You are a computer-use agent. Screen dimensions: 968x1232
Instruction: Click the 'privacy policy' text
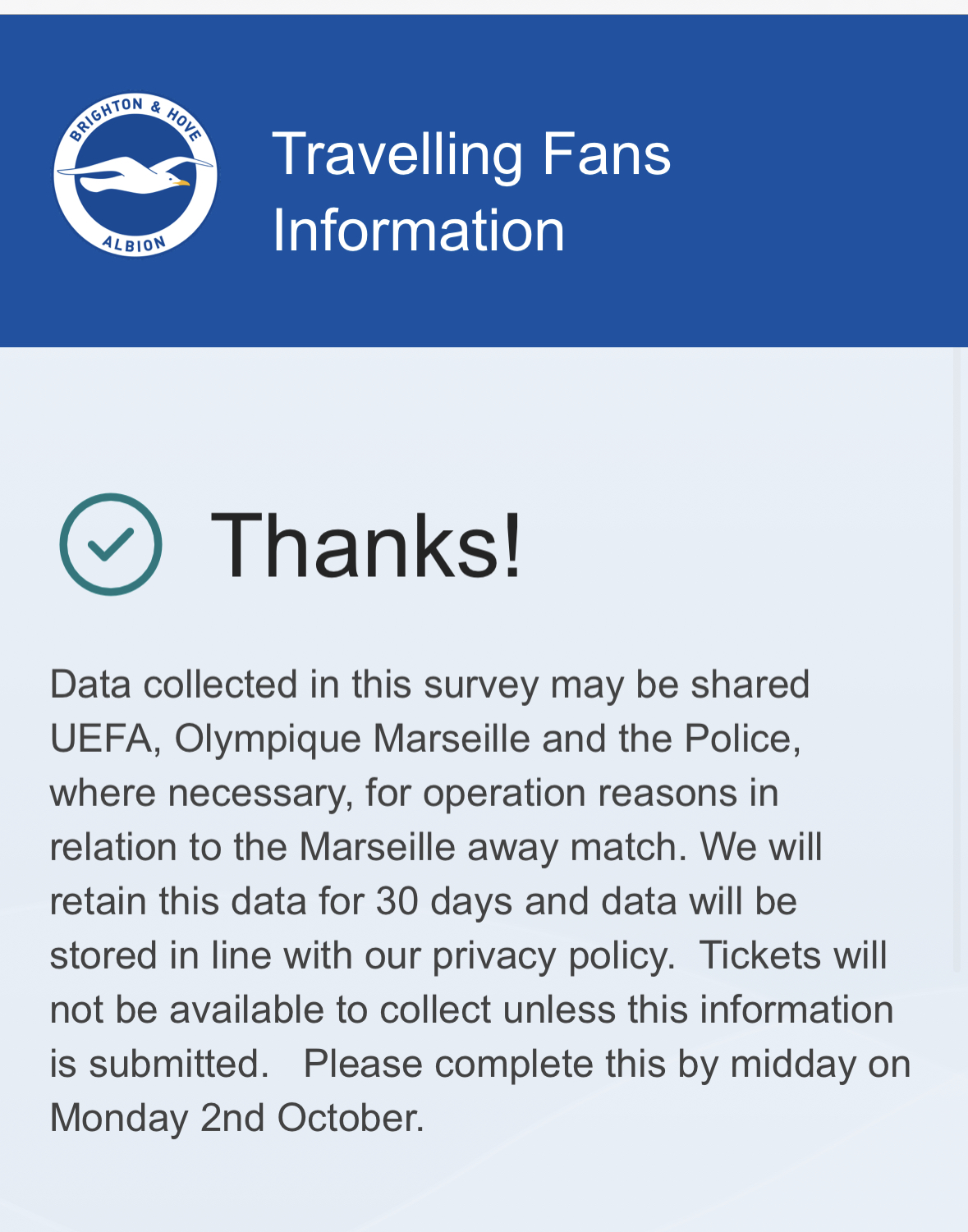click(x=553, y=955)
